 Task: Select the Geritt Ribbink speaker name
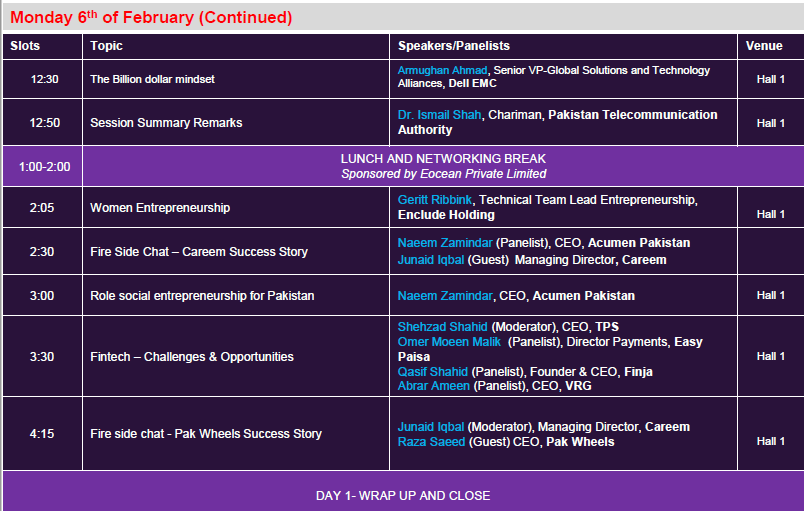436,200
